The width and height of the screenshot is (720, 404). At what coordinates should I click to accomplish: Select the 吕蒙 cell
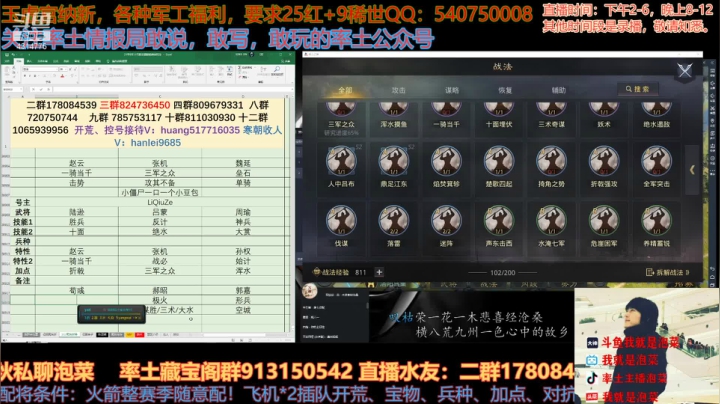160,212
